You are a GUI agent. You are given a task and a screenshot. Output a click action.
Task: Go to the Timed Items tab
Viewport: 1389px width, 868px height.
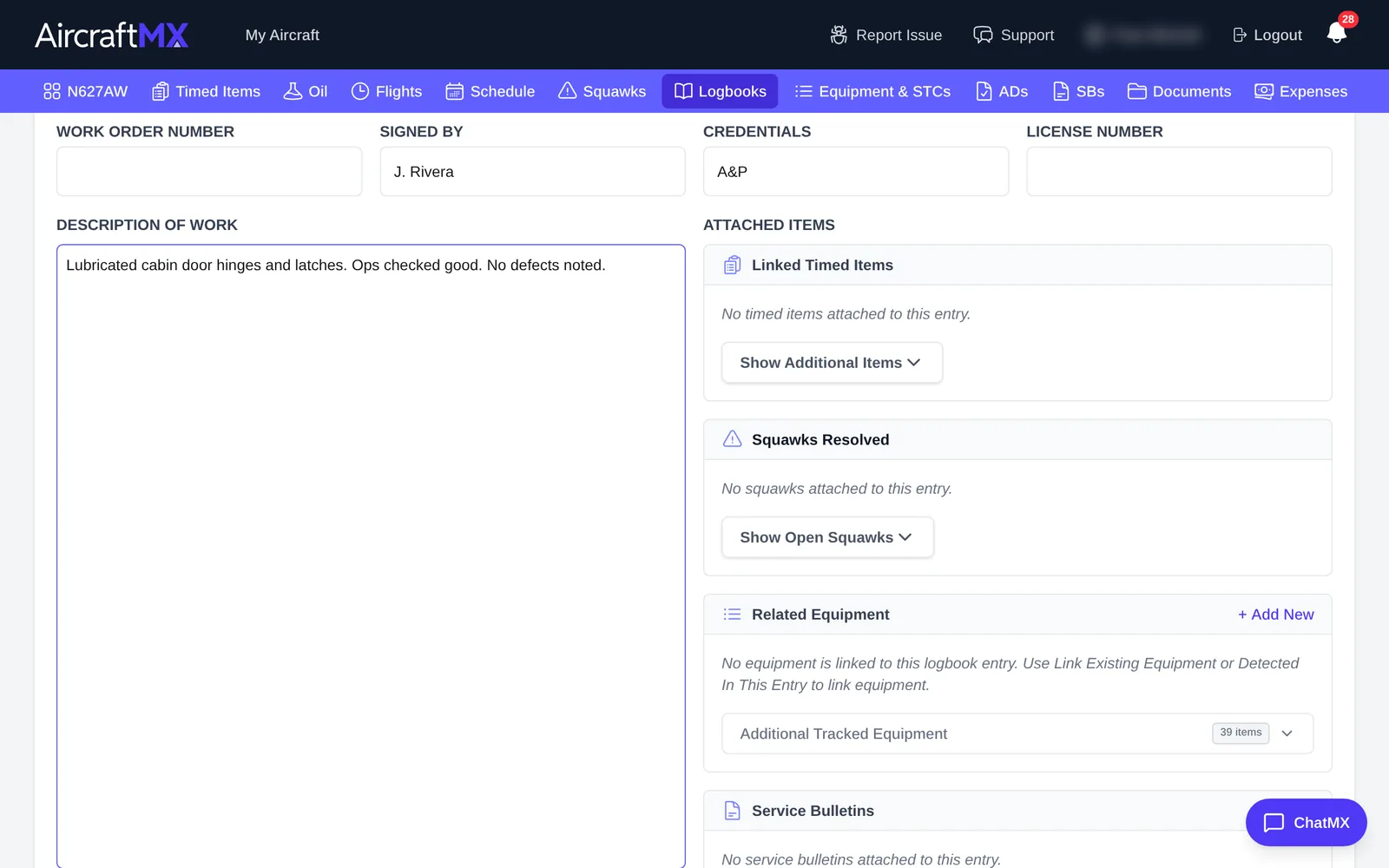click(207, 91)
